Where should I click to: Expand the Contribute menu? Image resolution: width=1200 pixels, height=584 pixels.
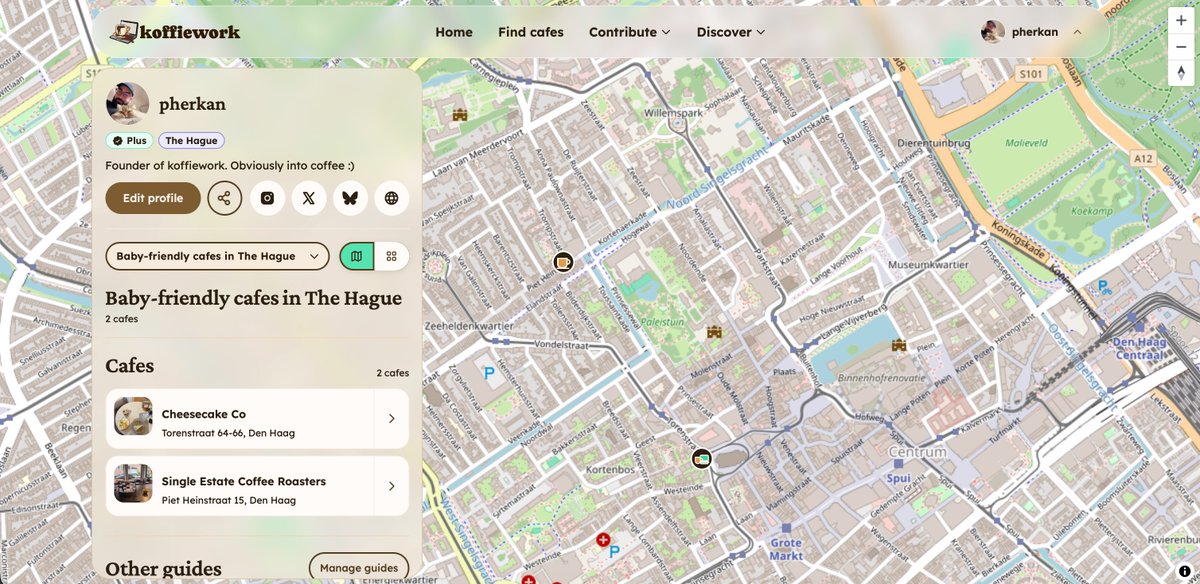click(x=630, y=32)
